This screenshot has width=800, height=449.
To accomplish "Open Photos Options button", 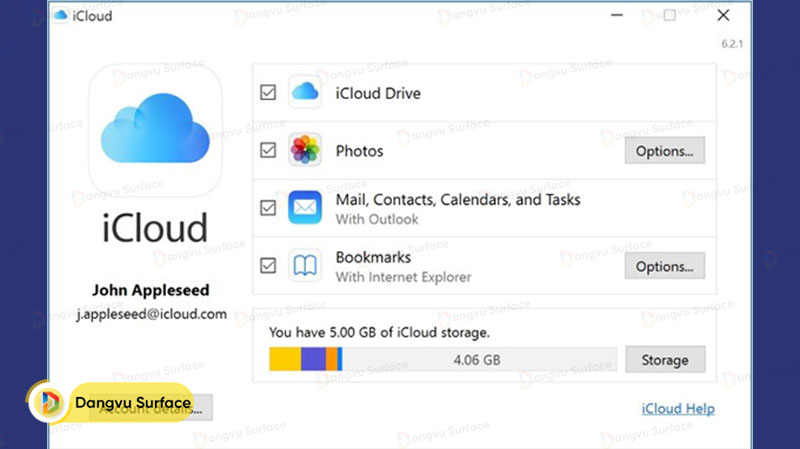I will (x=664, y=151).
